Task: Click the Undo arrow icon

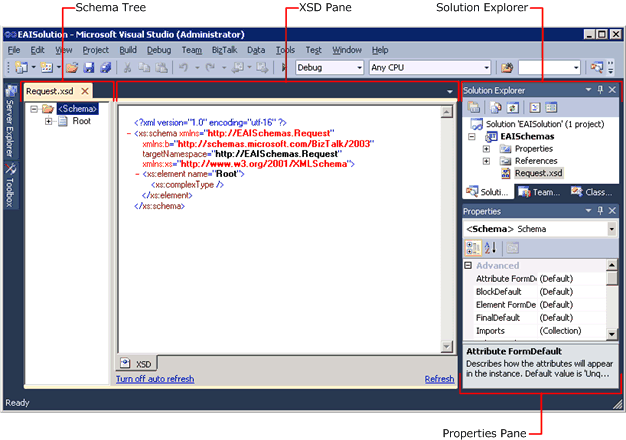Action: [x=184, y=67]
